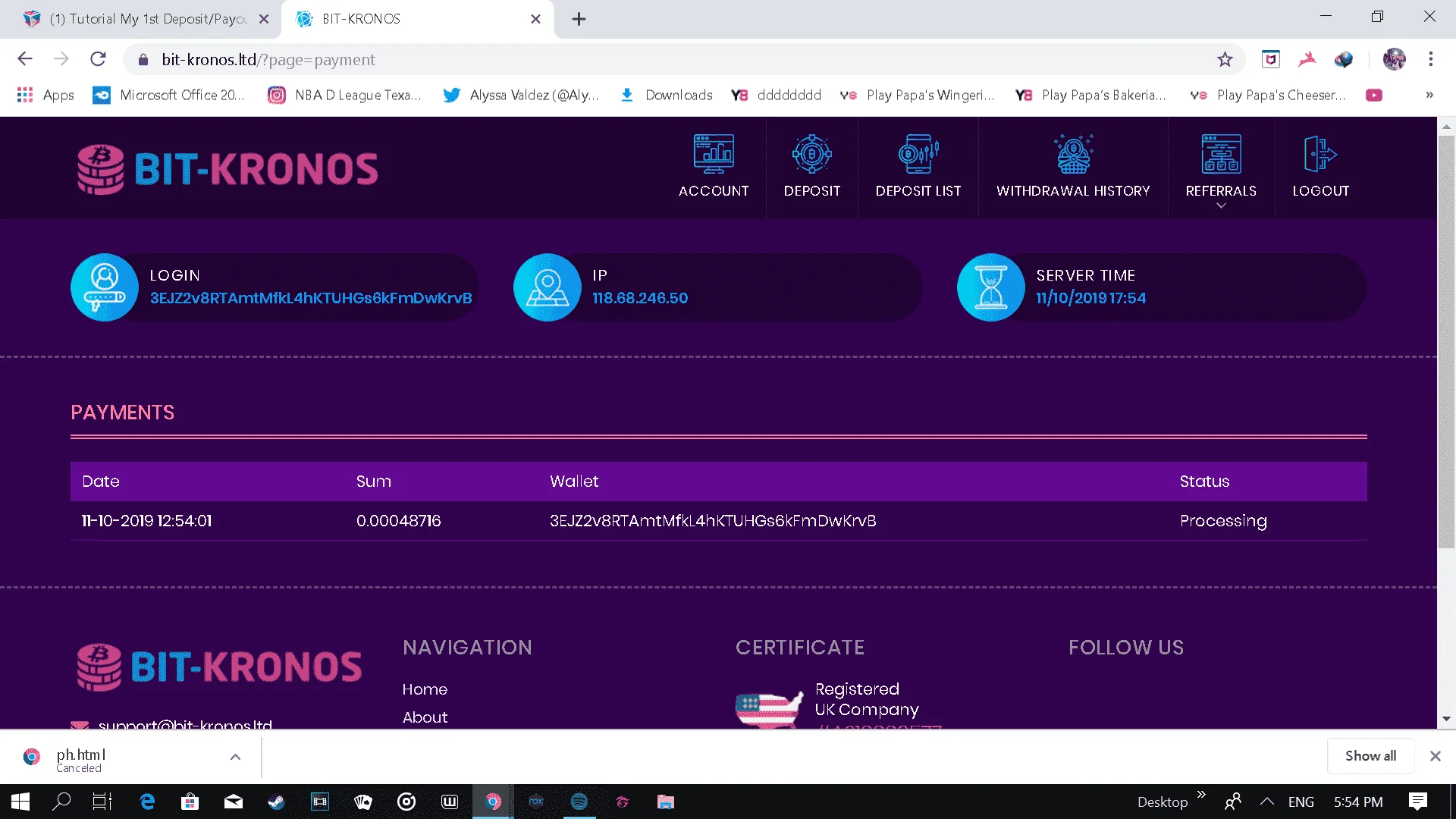Open the Chrome profile avatar
This screenshot has width=1456, height=819.
[x=1395, y=59]
